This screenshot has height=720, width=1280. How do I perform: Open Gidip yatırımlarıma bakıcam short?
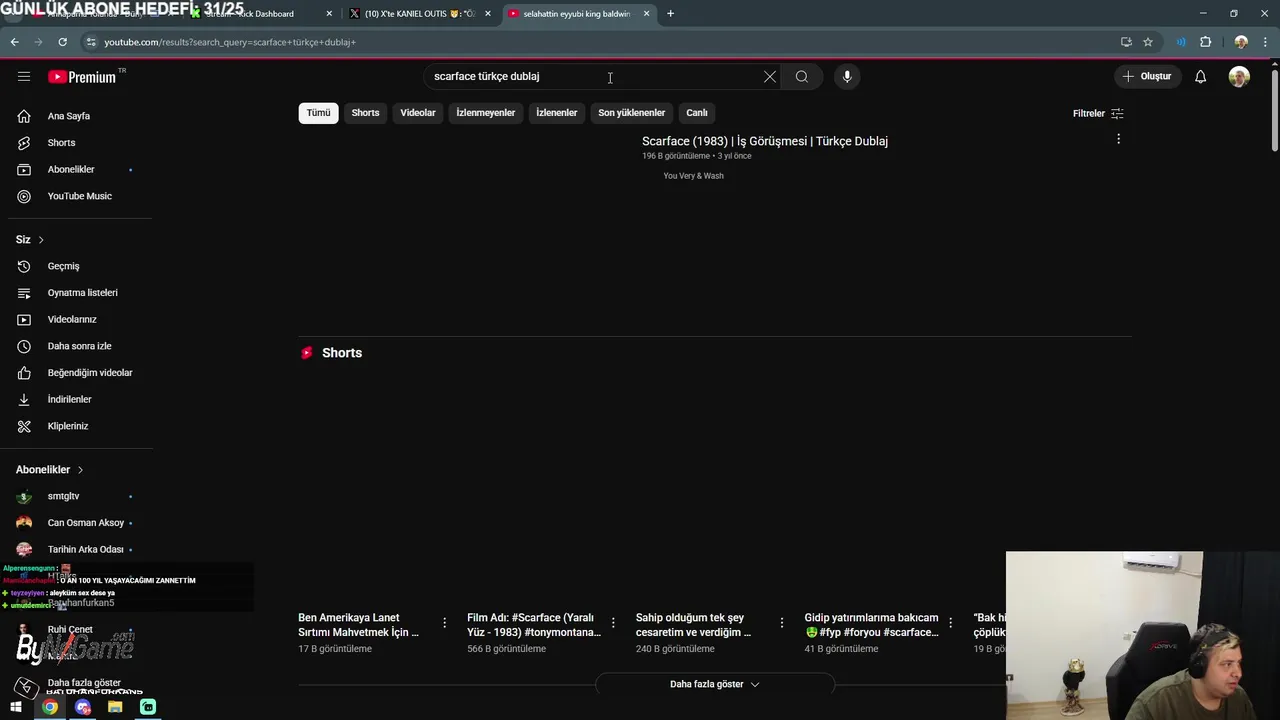(x=872, y=625)
